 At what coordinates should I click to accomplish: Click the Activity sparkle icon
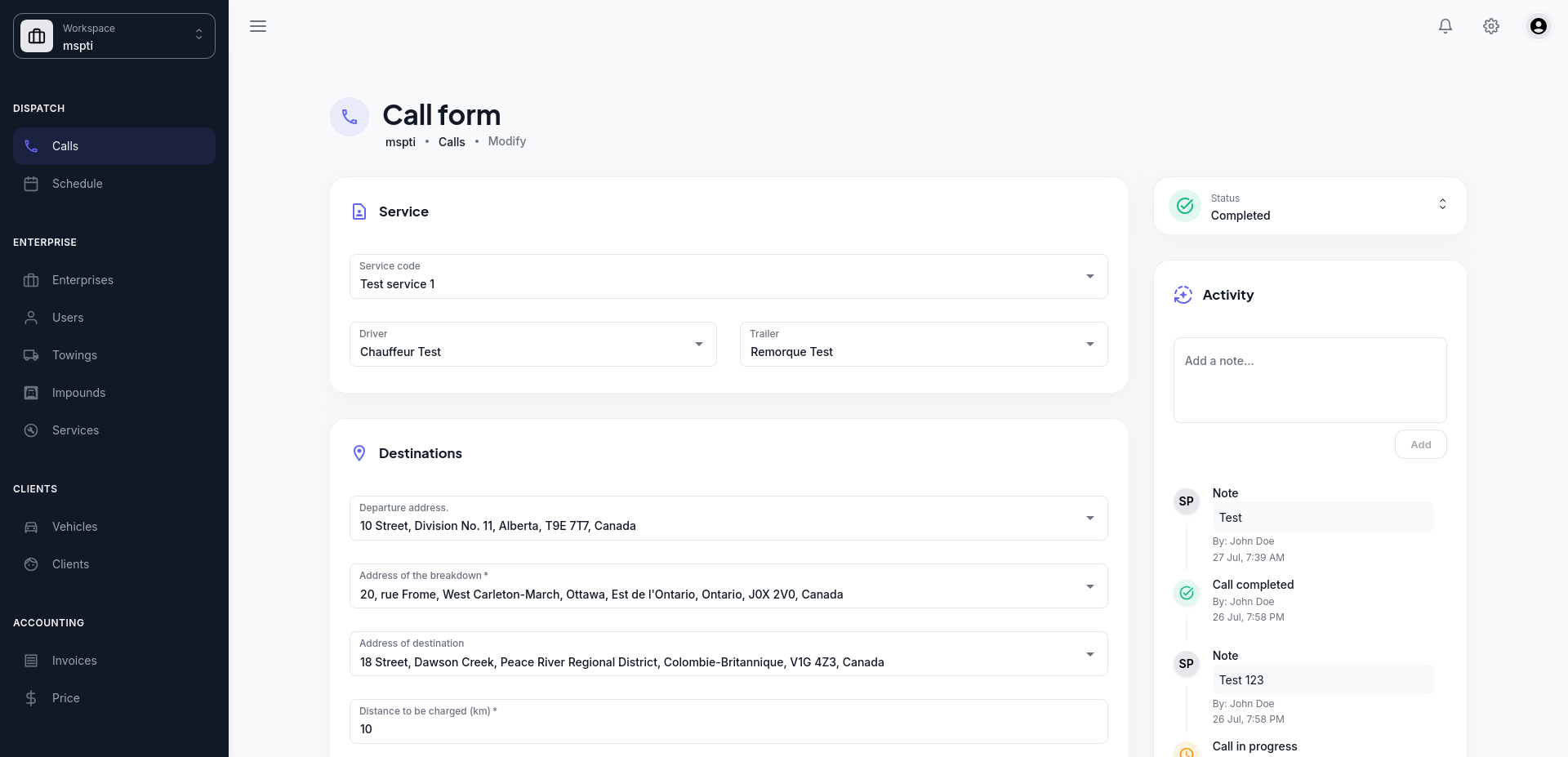point(1183,295)
